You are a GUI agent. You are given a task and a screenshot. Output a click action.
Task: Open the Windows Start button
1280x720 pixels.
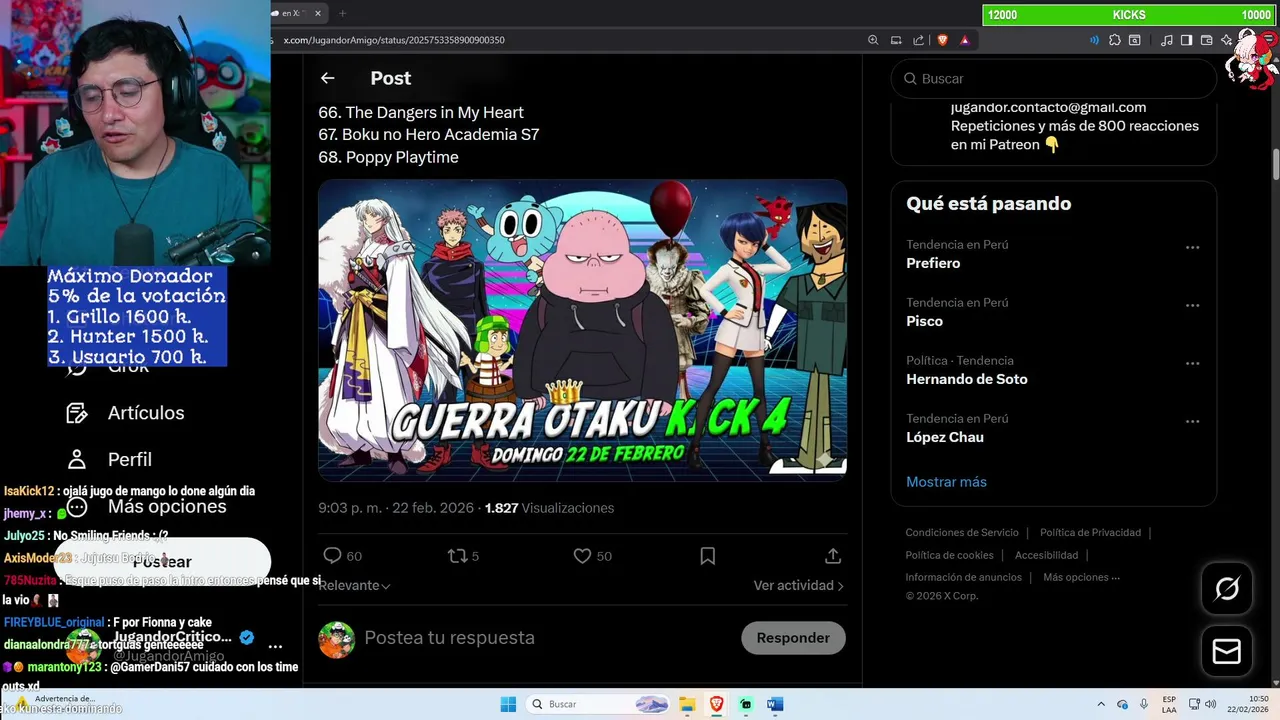point(508,704)
